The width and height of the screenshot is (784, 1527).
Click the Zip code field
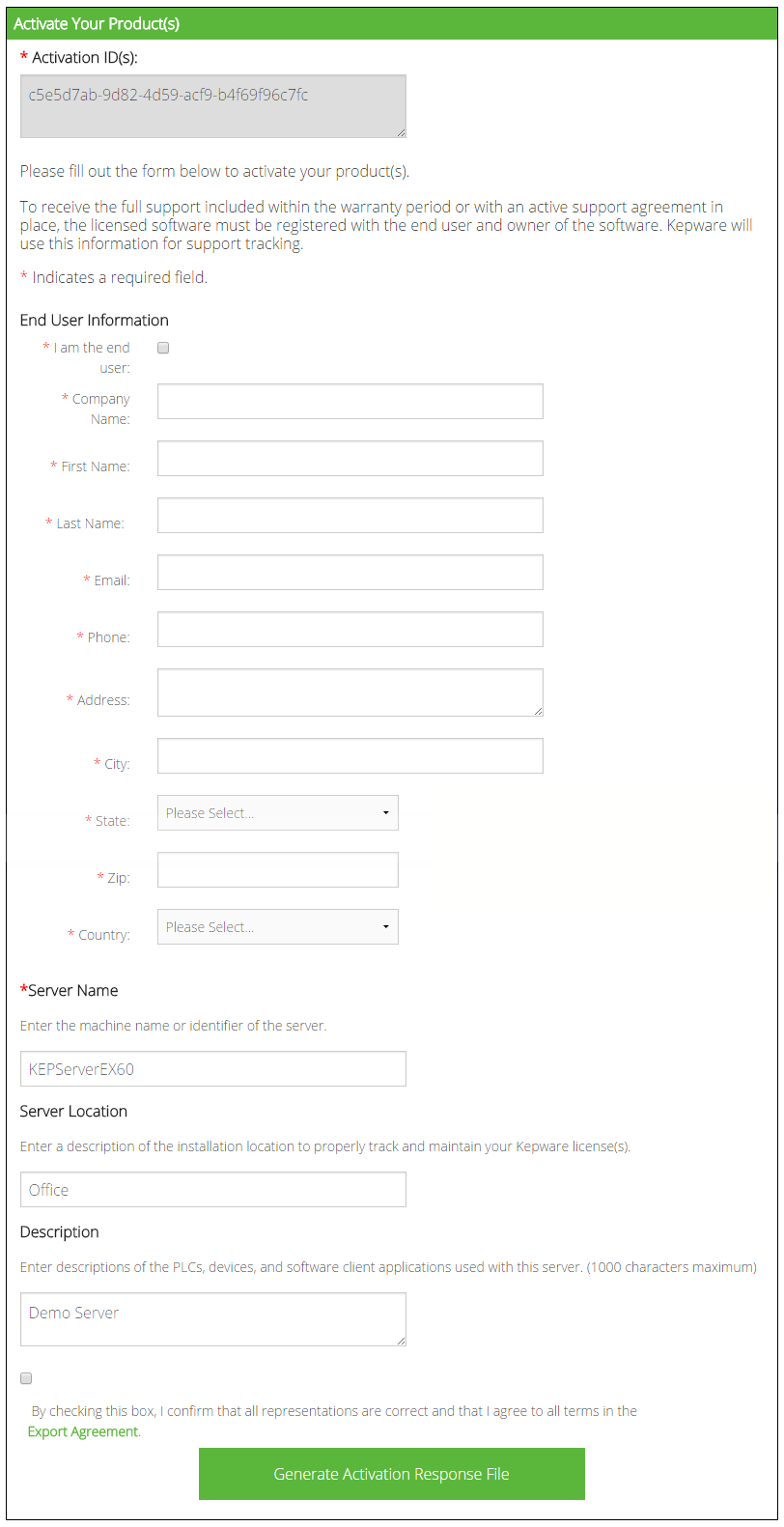278,870
